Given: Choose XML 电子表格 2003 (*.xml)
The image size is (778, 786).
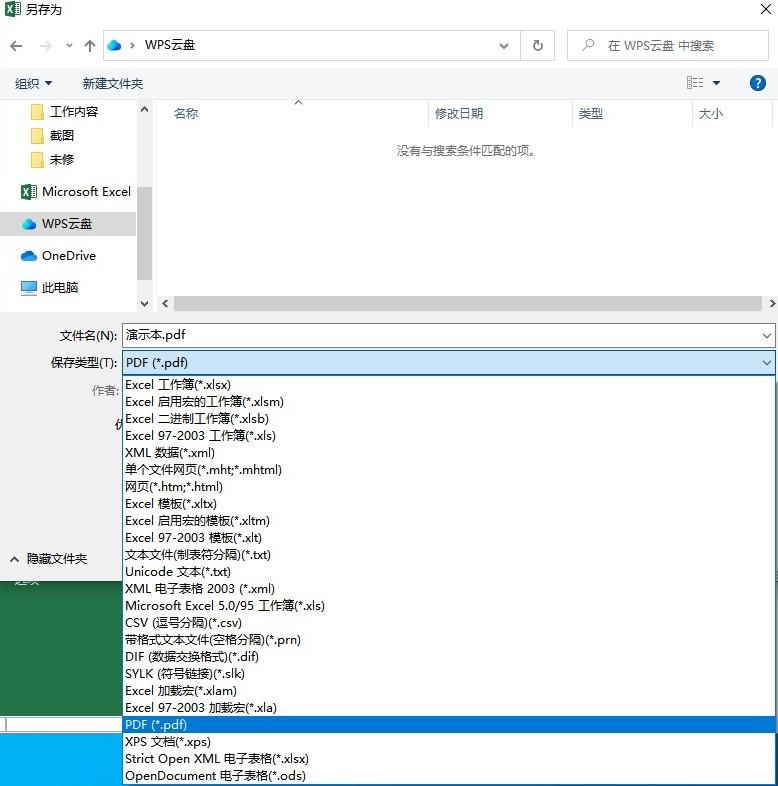Looking at the screenshot, I should pos(449,589).
